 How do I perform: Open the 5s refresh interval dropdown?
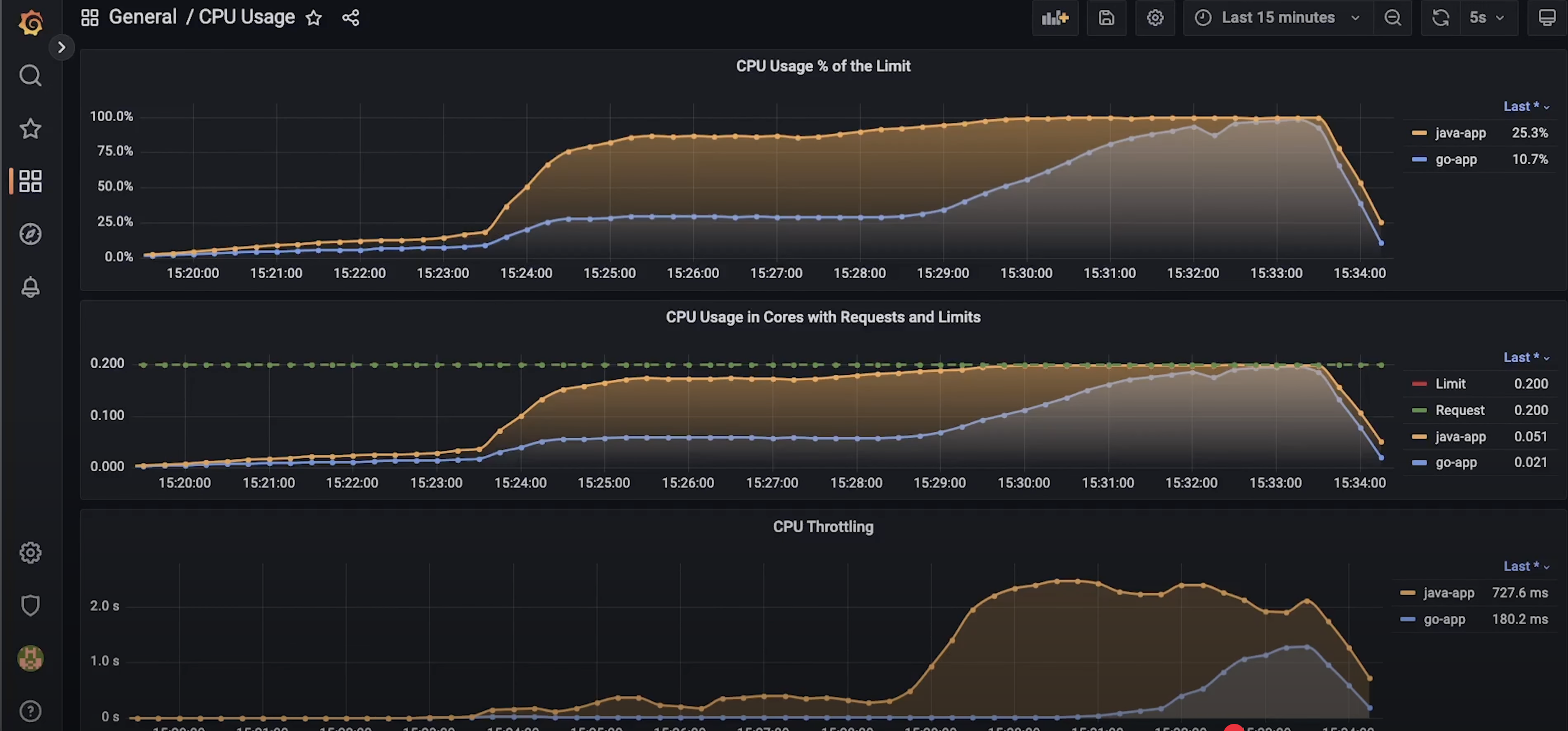click(x=1486, y=18)
